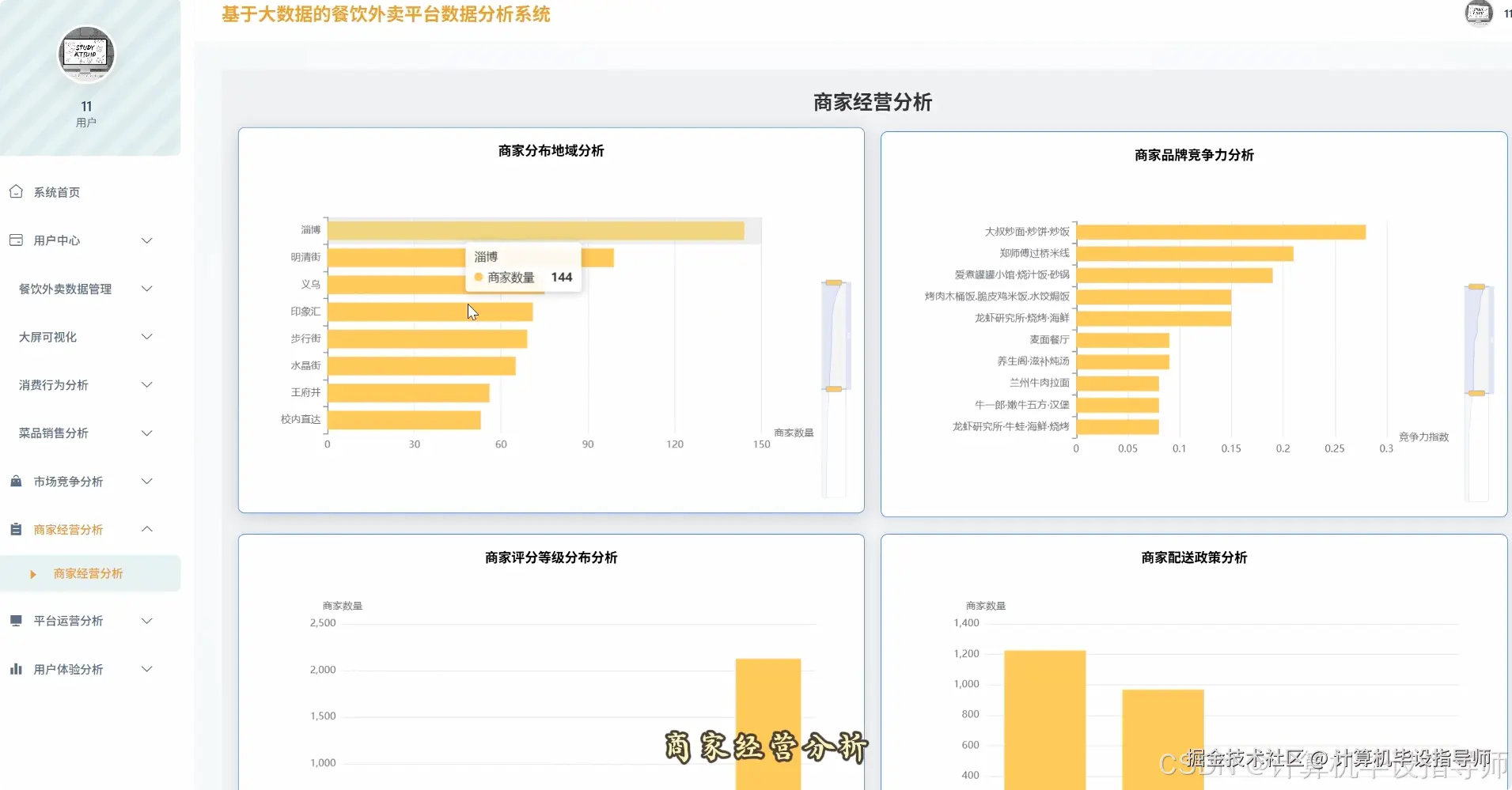Click the top handle of the 商家品牌竞争力分析 zoom slider
Image resolution: width=1512 pixels, height=790 pixels.
[x=1476, y=286]
